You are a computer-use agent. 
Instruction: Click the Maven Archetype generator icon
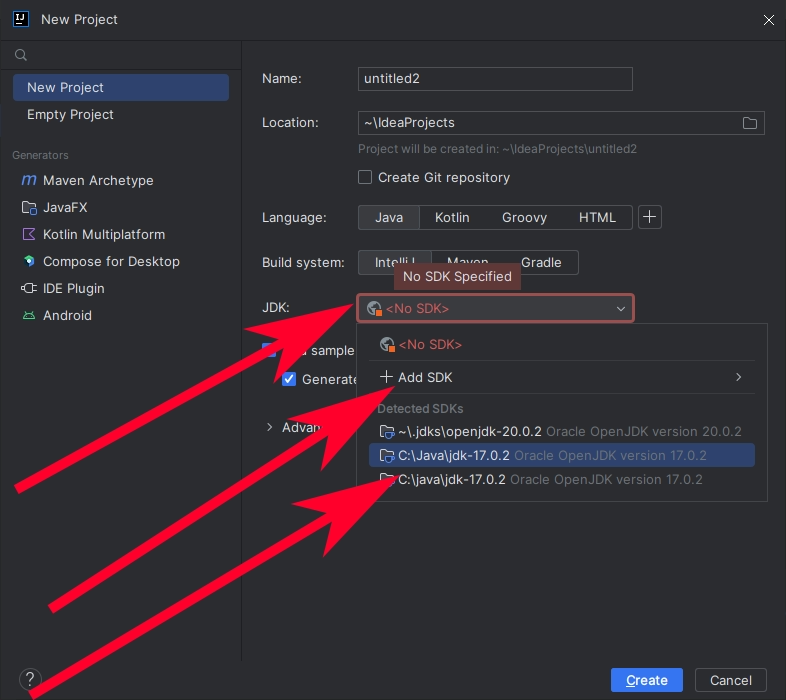[x=27, y=181]
